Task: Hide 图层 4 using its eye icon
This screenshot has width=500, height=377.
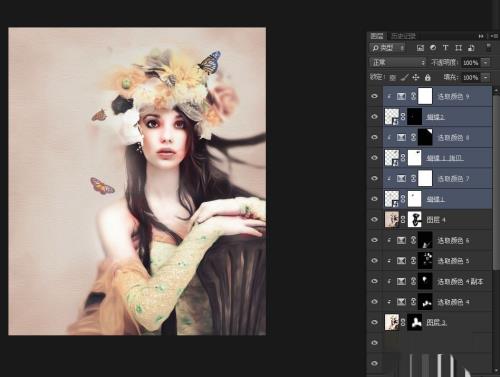Action: (x=374, y=220)
